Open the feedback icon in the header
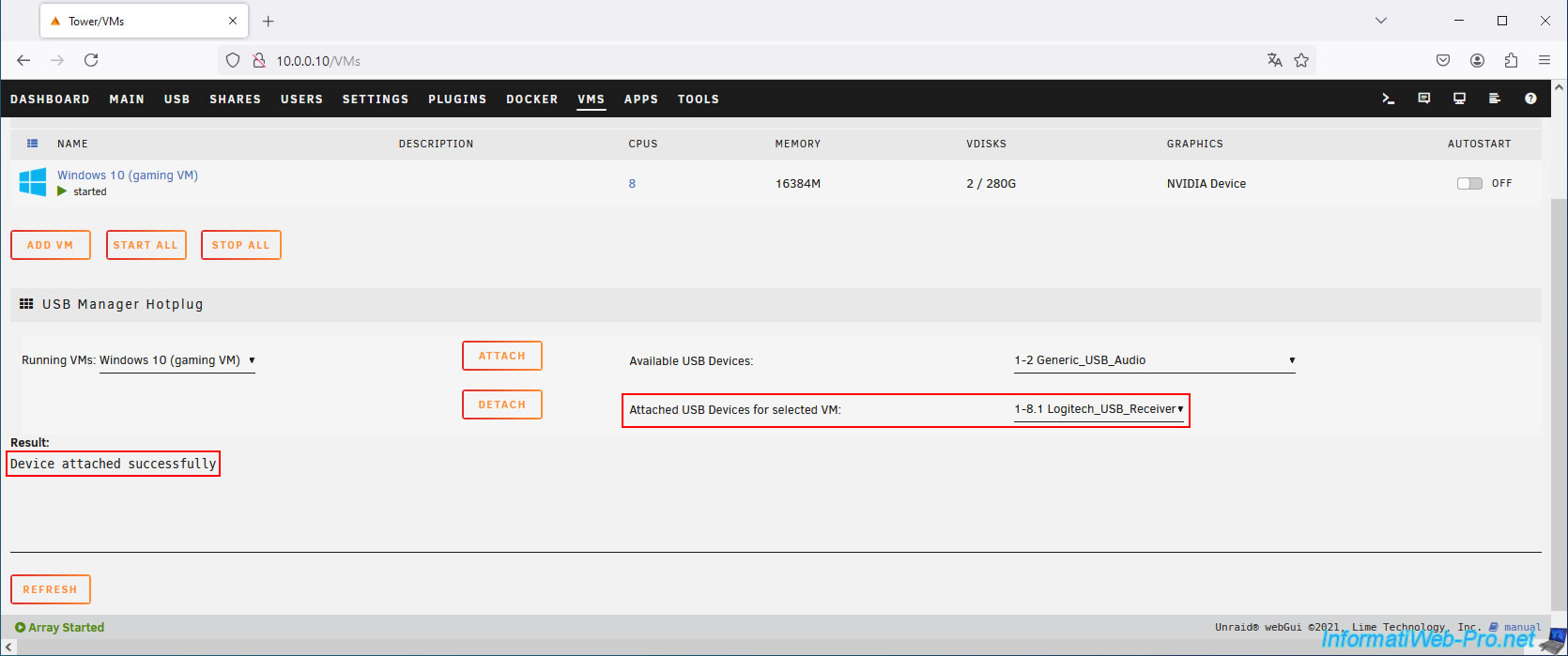The image size is (1568, 656). point(1423,99)
